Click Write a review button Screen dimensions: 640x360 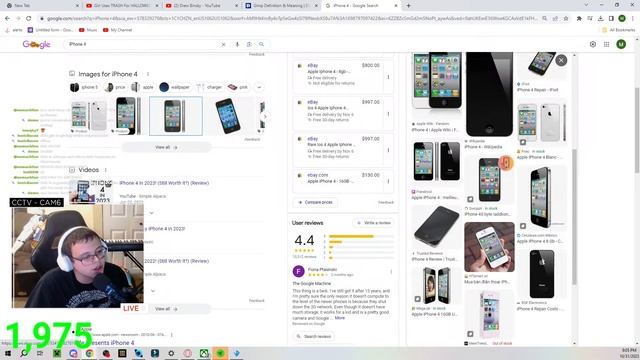pos(374,223)
